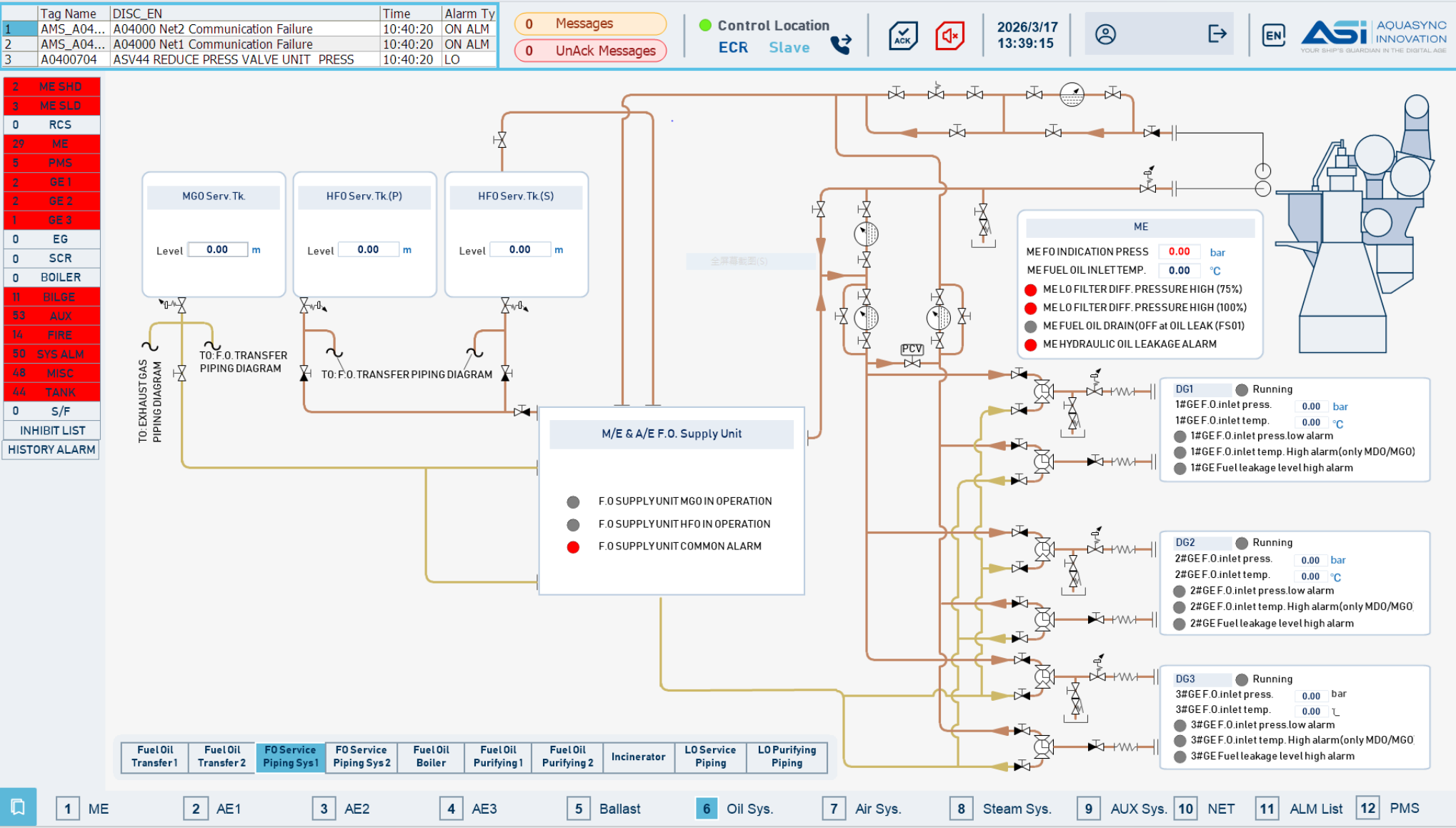
Task: Open the UnAck Messages counter button
Action: pyautogui.click(x=590, y=51)
